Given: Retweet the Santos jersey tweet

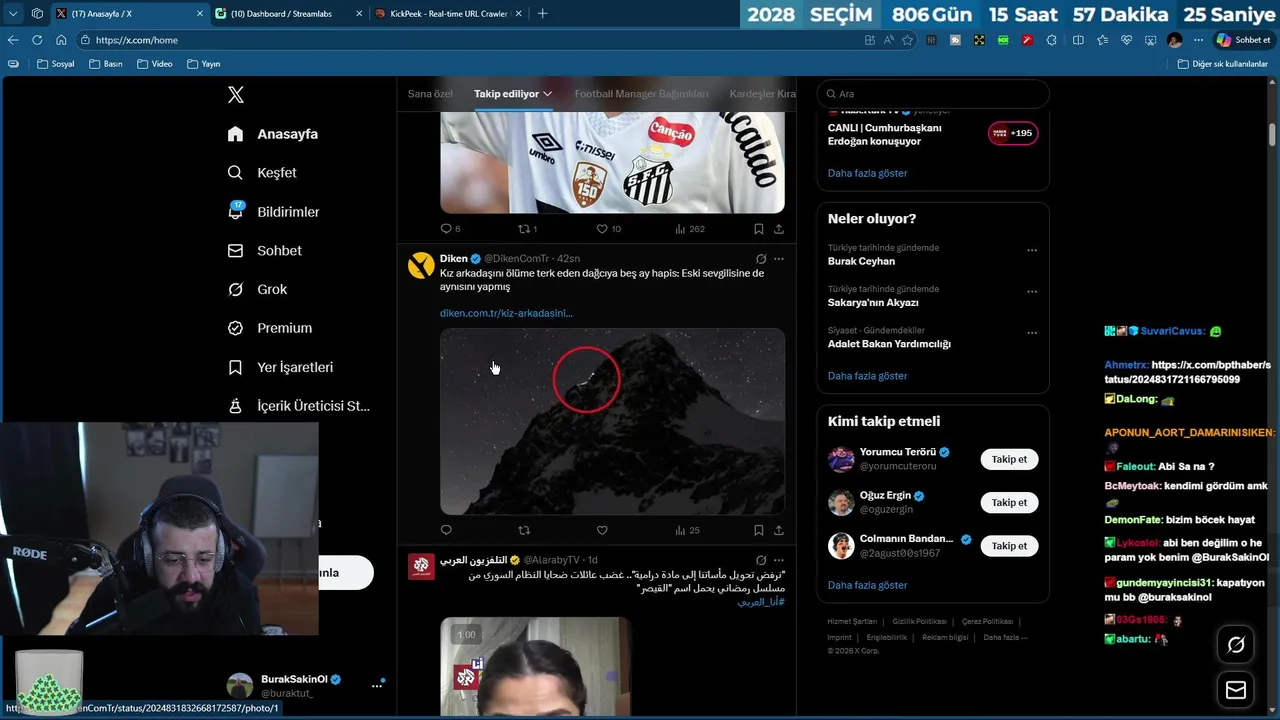Looking at the screenshot, I should (527, 229).
